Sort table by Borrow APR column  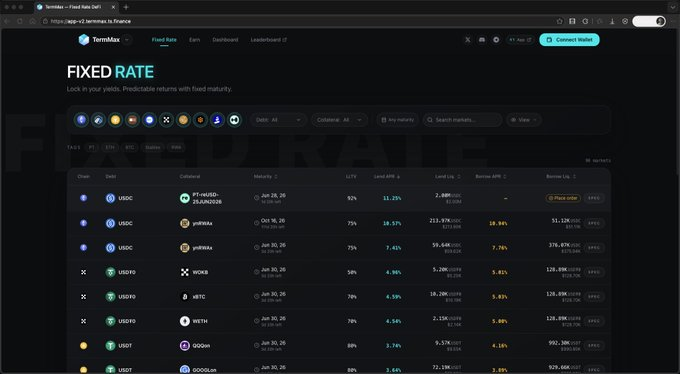click(491, 177)
